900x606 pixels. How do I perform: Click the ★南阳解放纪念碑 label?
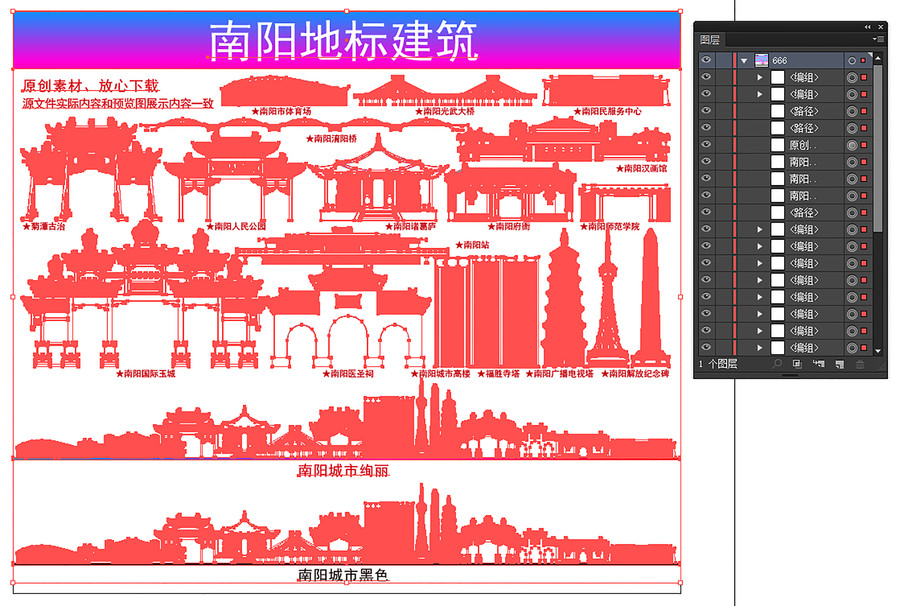[x=635, y=373]
